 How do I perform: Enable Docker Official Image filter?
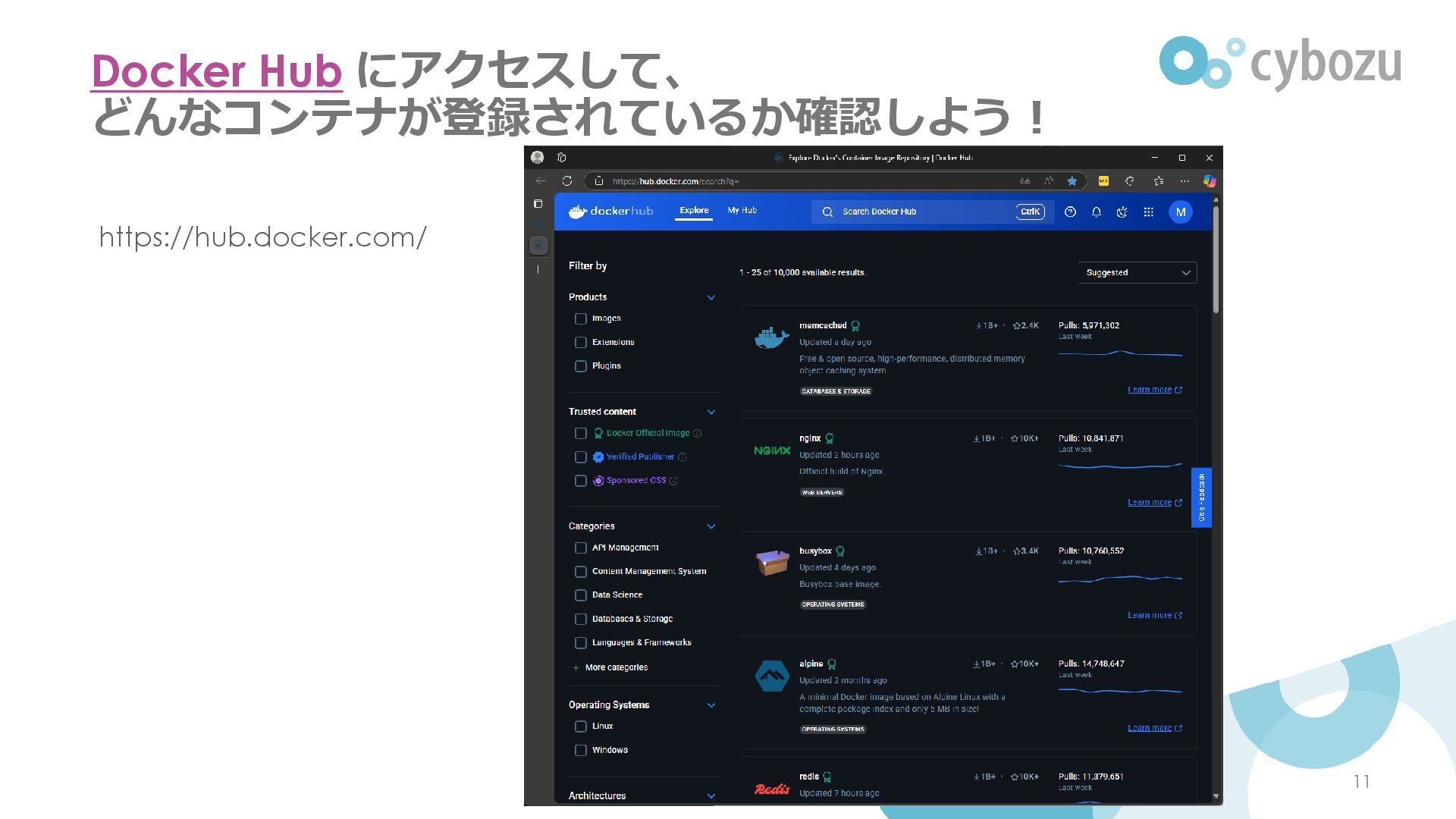coord(581,434)
